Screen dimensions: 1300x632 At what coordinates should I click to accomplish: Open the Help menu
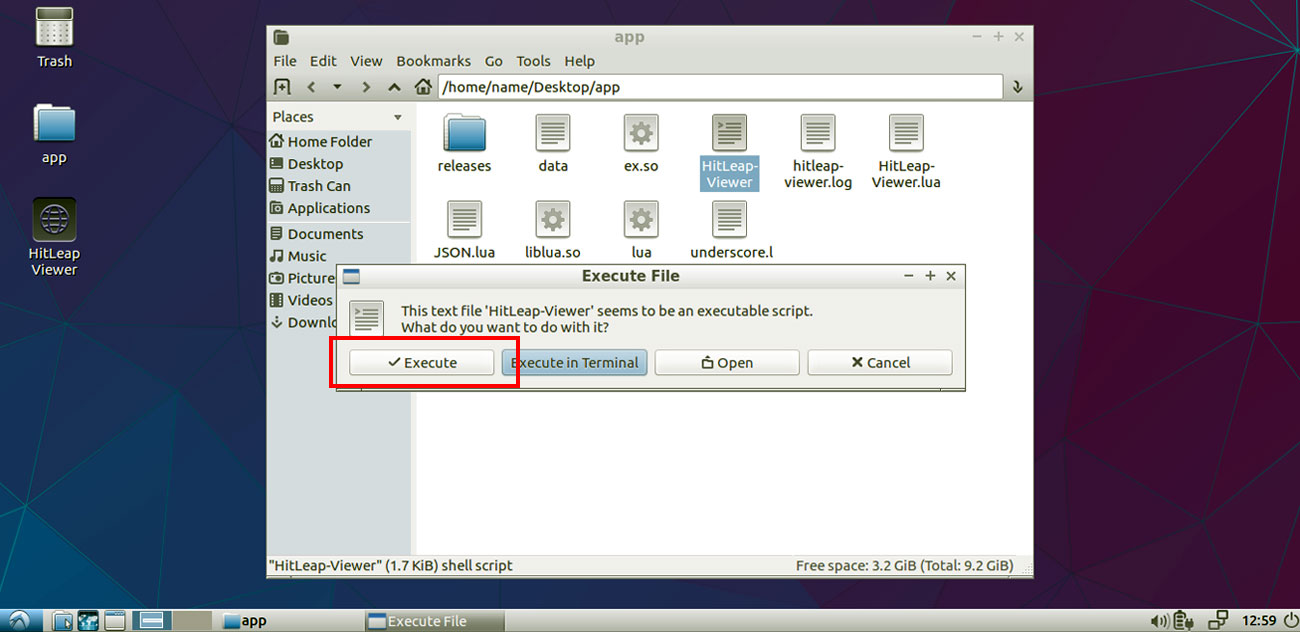[x=579, y=61]
